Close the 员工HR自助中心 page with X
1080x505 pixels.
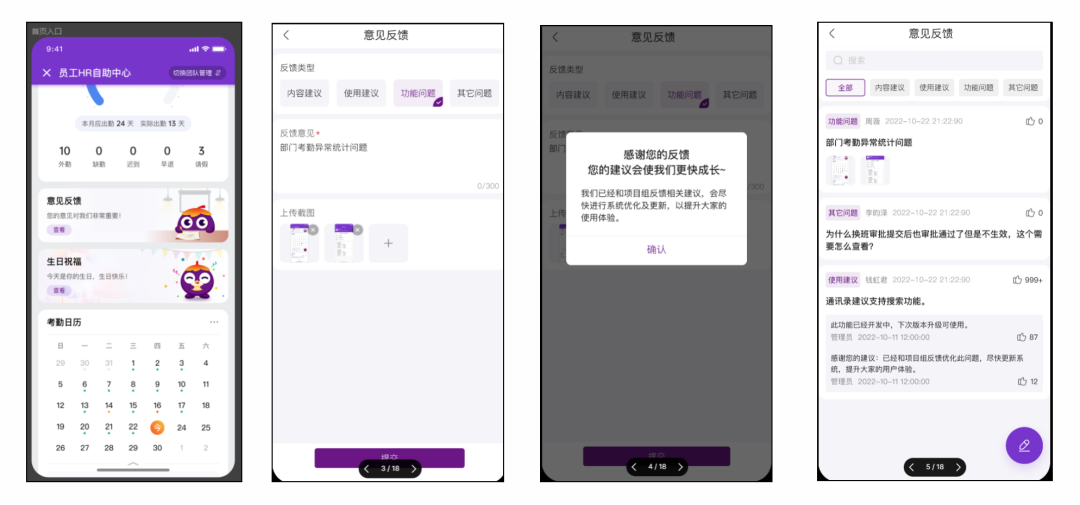point(47,73)
